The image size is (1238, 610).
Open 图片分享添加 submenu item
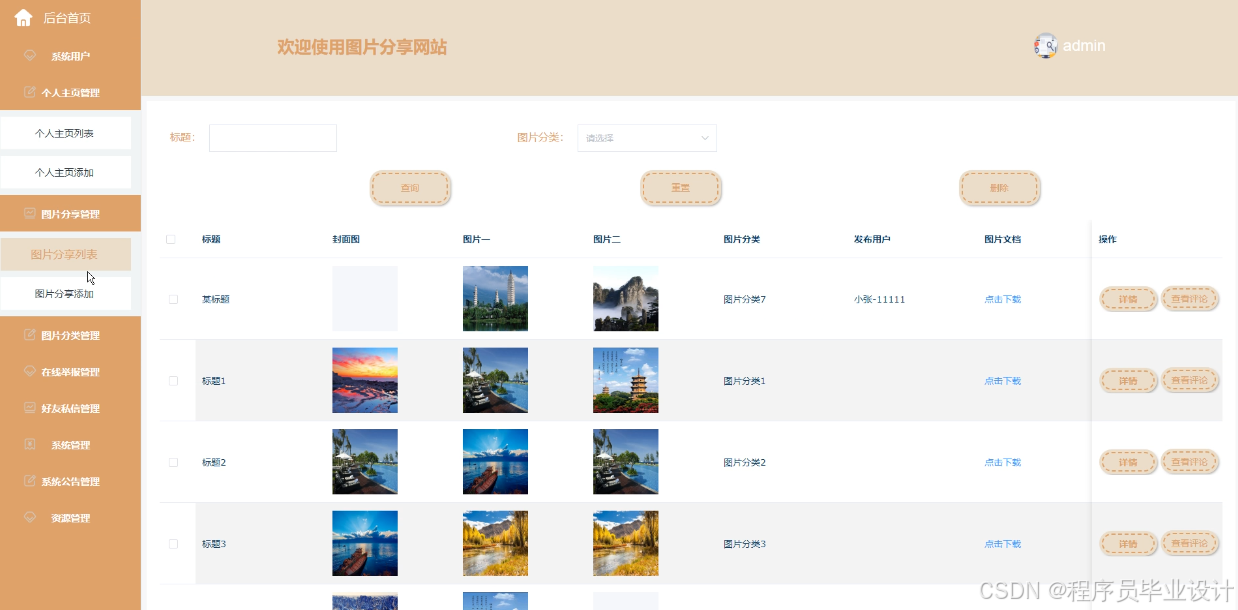pos(65,294)
